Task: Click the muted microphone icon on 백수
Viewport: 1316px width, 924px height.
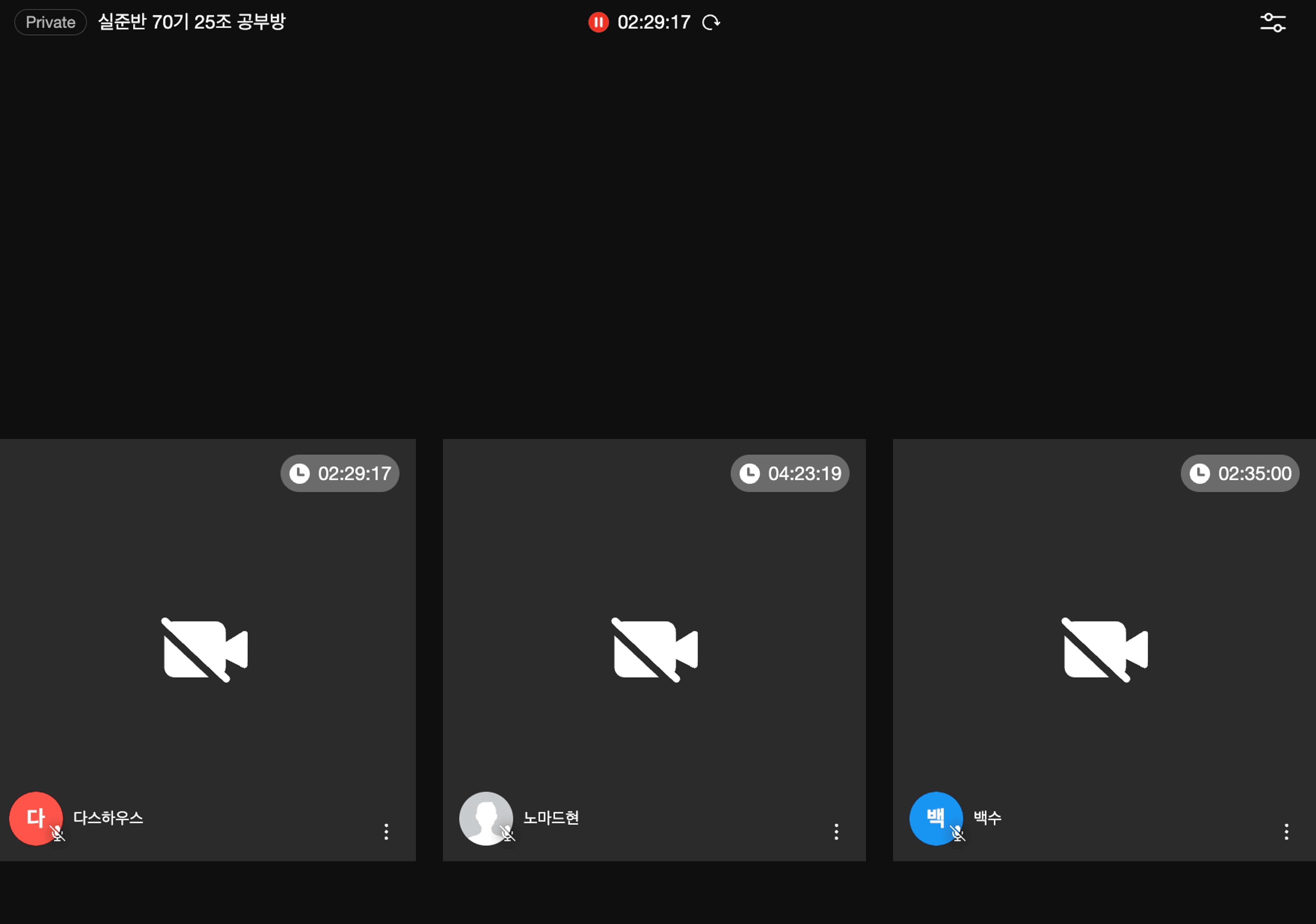Action: tap(957, 833)
